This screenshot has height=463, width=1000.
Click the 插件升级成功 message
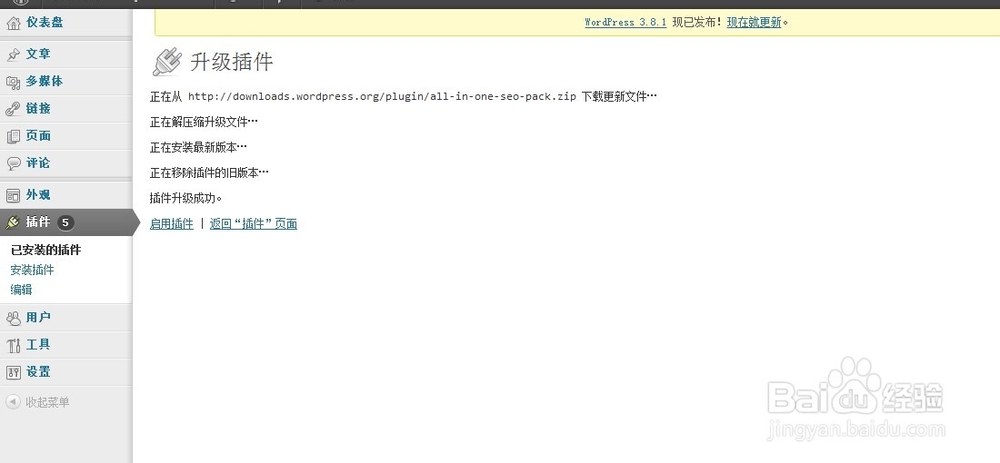click(186, 198)
